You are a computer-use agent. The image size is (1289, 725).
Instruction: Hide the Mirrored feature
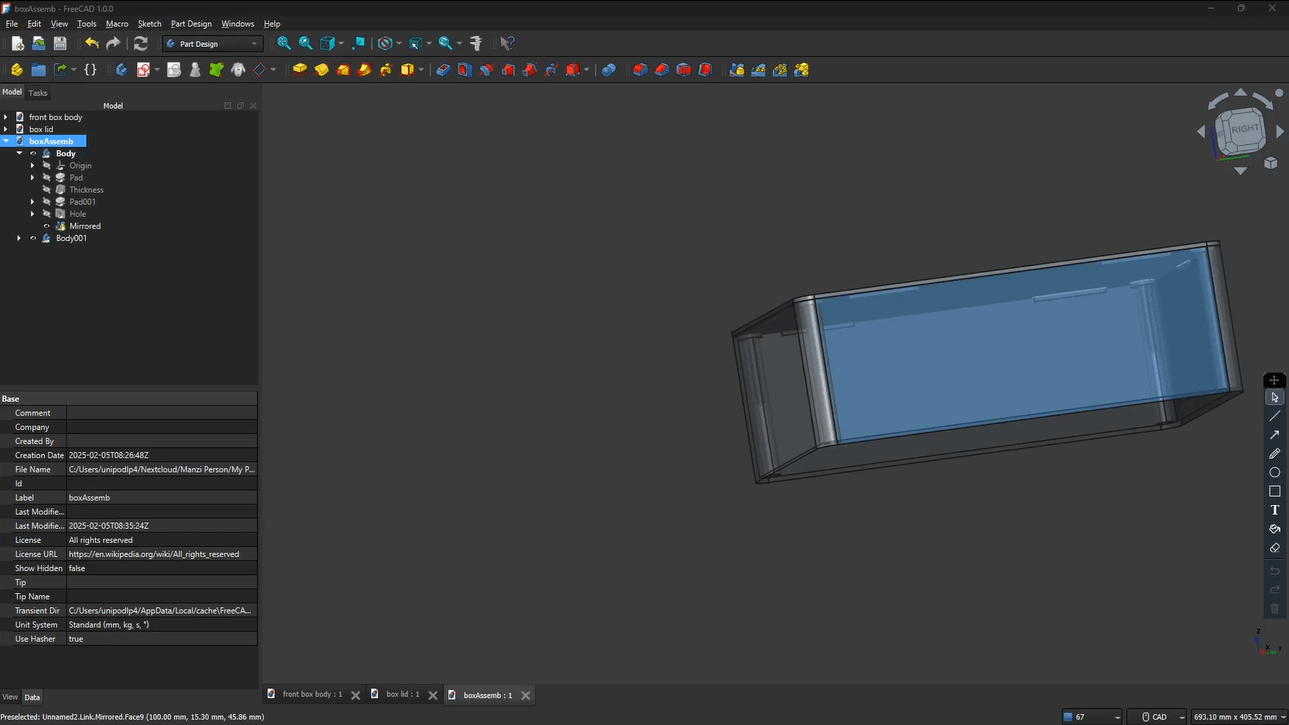pos(47,226)
